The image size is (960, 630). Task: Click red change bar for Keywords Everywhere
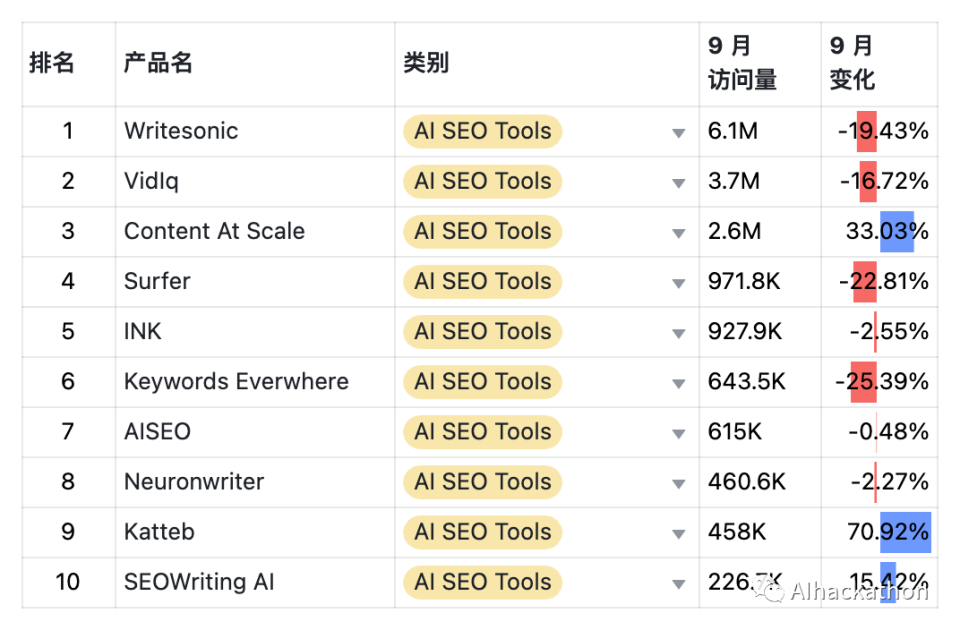(x=864, y=382)
